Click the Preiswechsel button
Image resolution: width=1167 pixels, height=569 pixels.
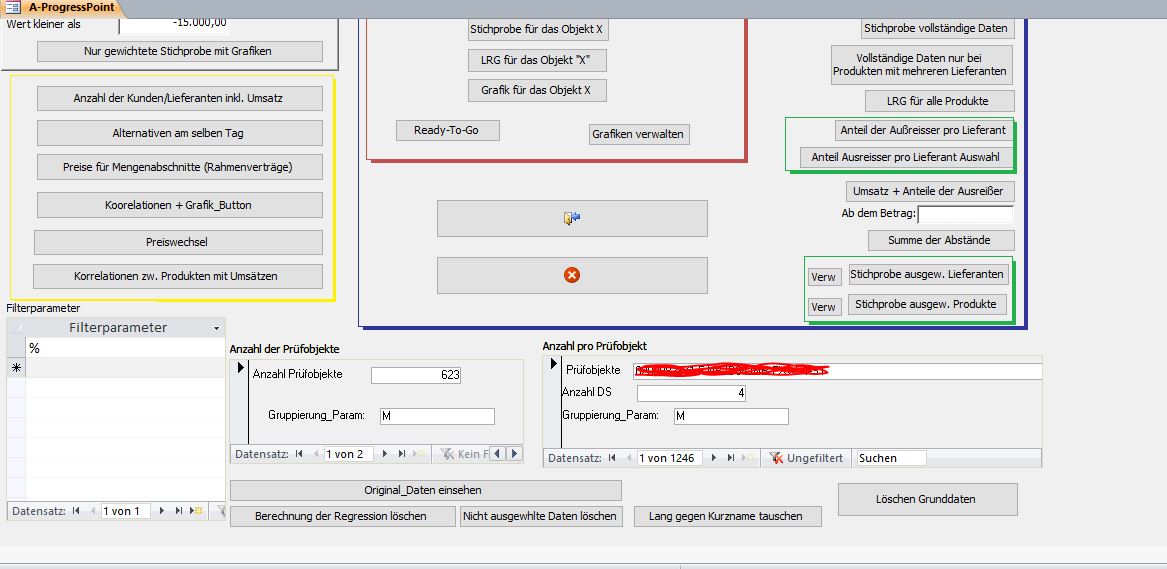coord(178,242)
